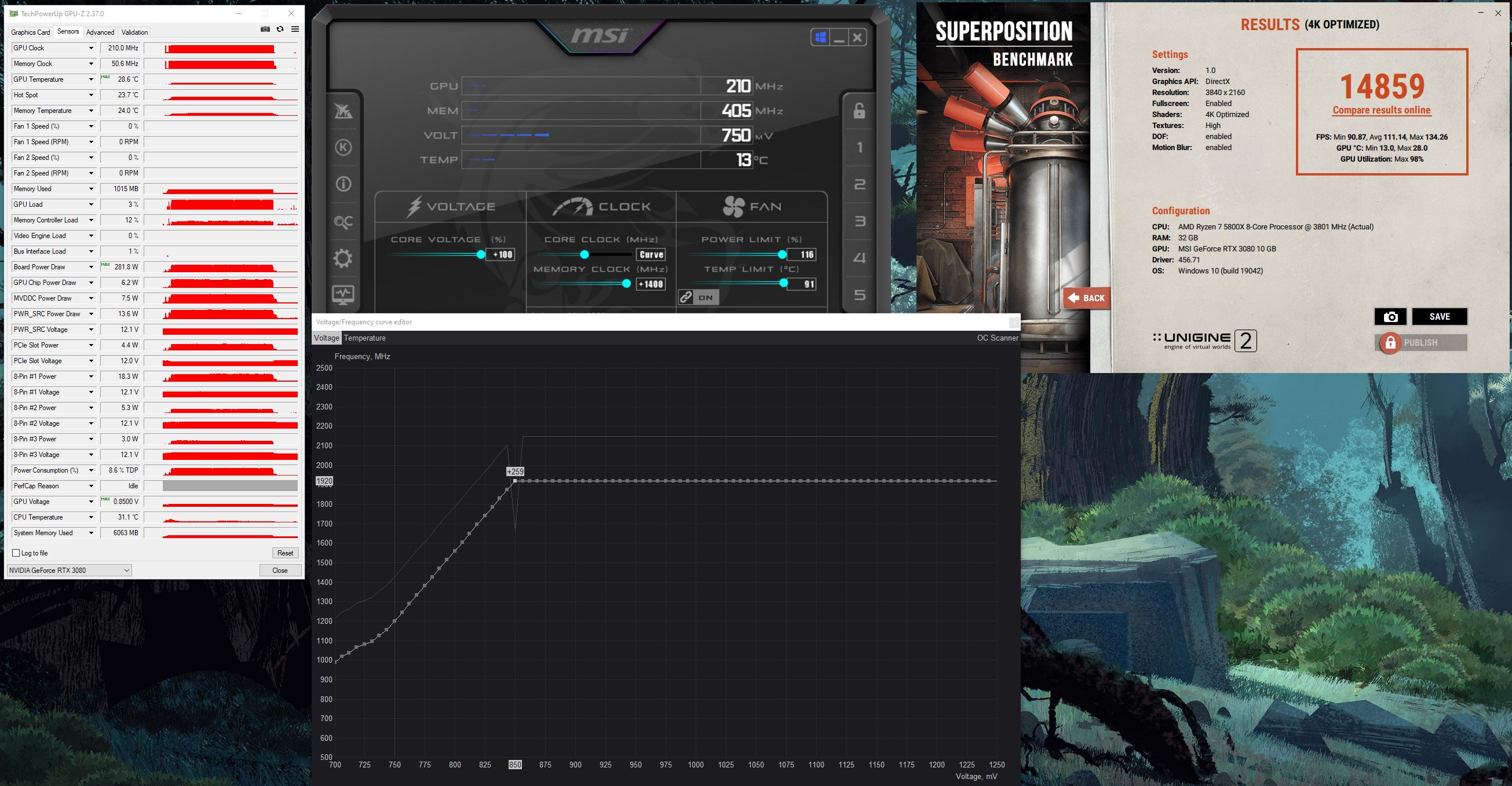Switch to the Advanced tab in GPU-Z

100,32
